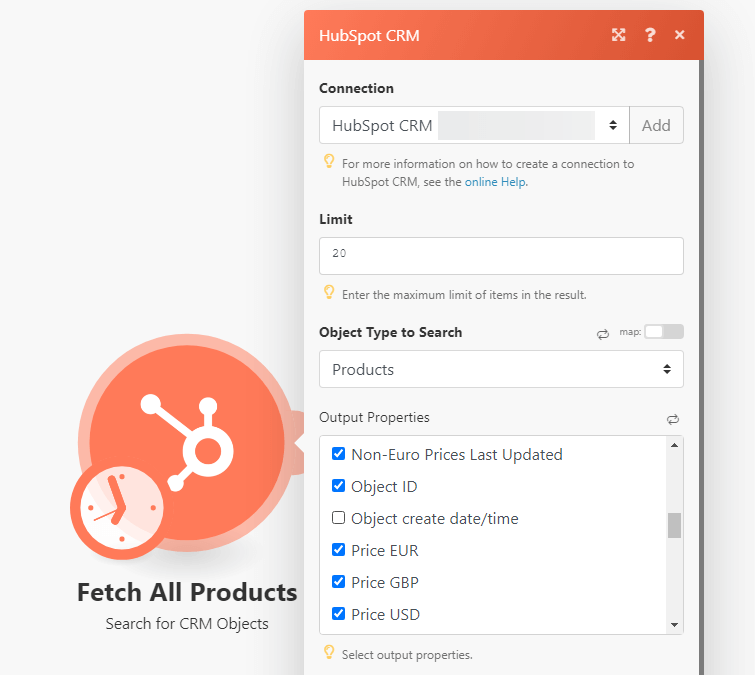This screenshot has height=675, width=755.
Task: Uncheck Non-Euro Prices Last Updated
Action: pos(338,454)
